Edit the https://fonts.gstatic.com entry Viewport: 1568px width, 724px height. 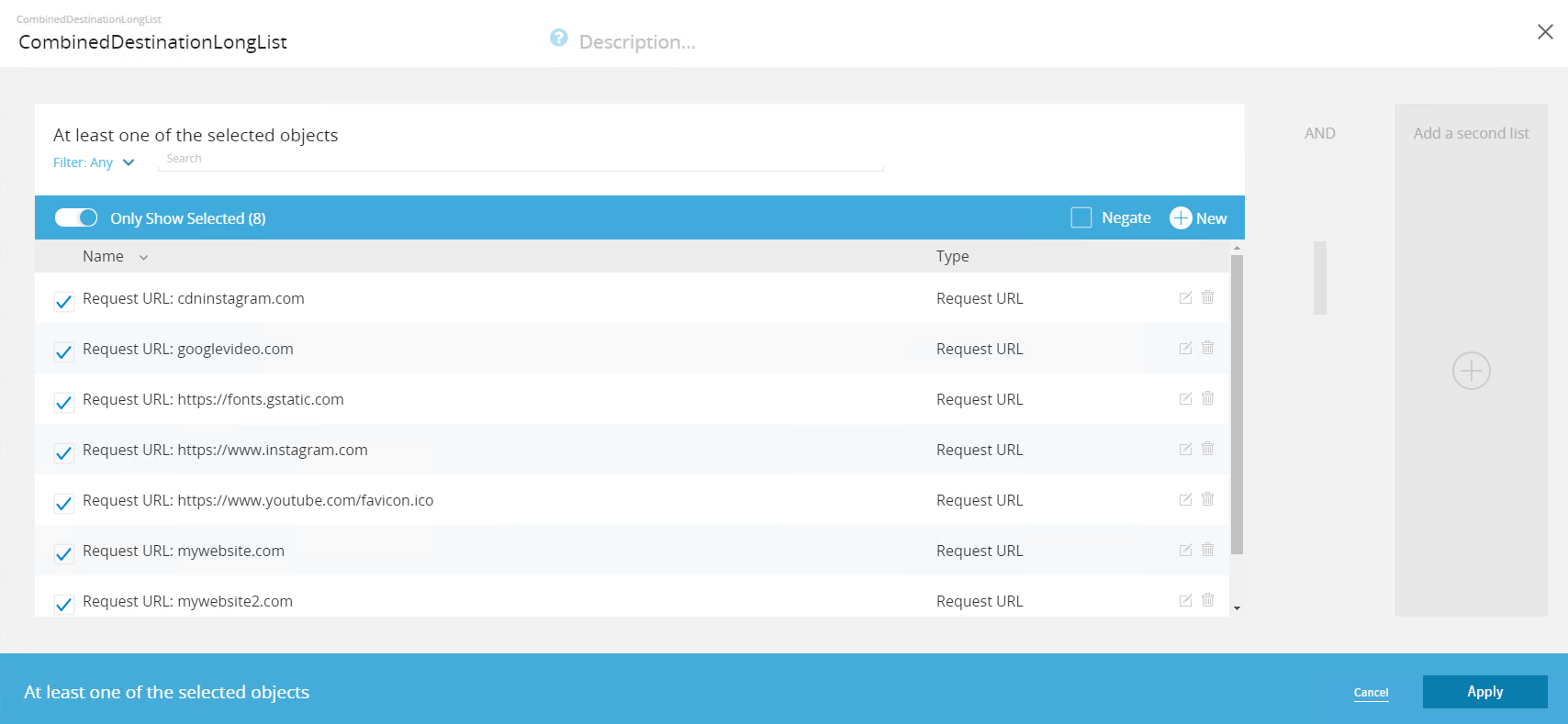(1185, 398)
